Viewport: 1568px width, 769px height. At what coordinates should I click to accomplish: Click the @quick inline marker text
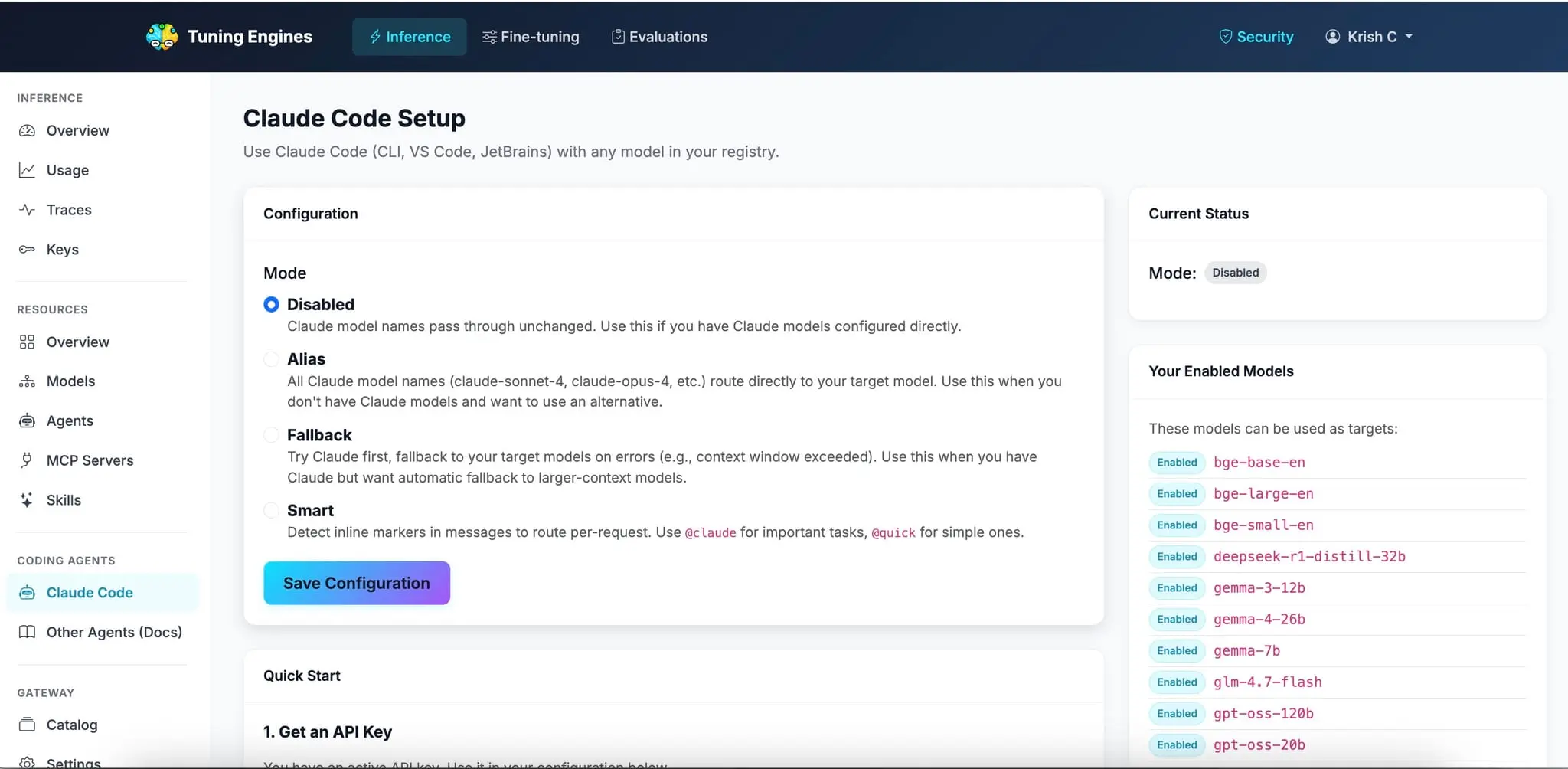[x=893, y=533]
